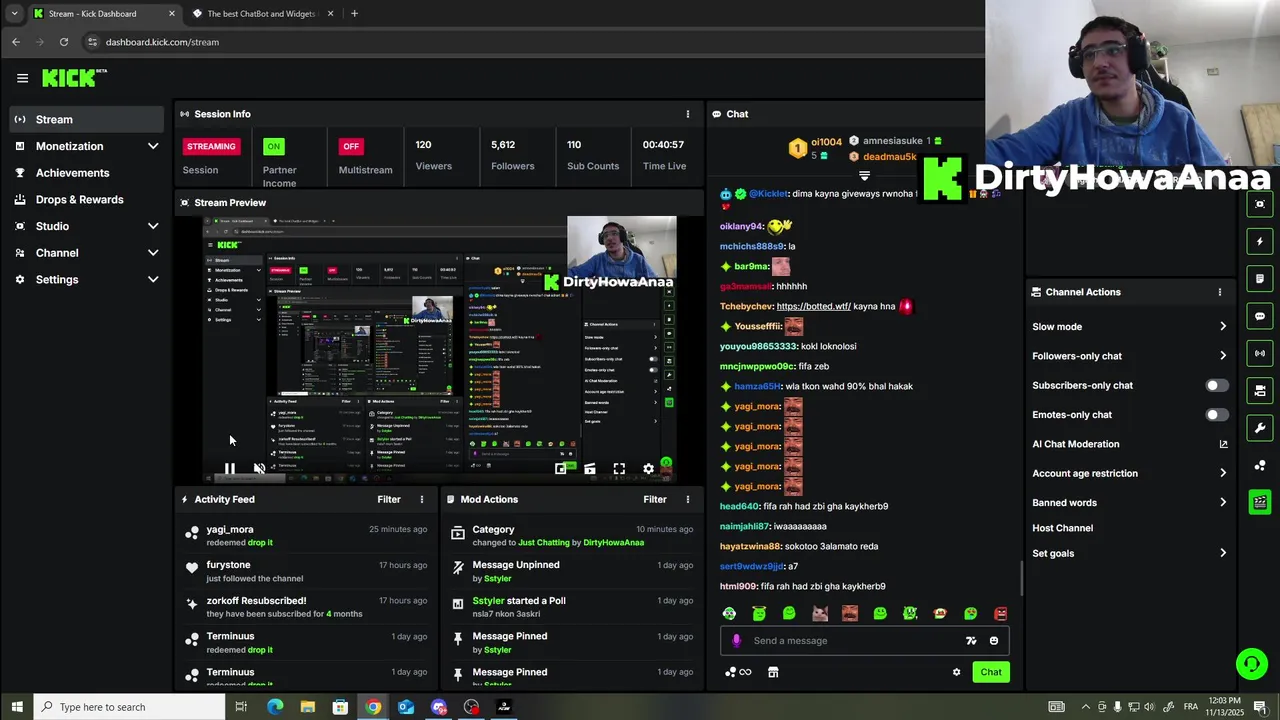Open Banned words settings
Screen dimensions: 1280x720
pyautogui.click(x=1130, y=503)
